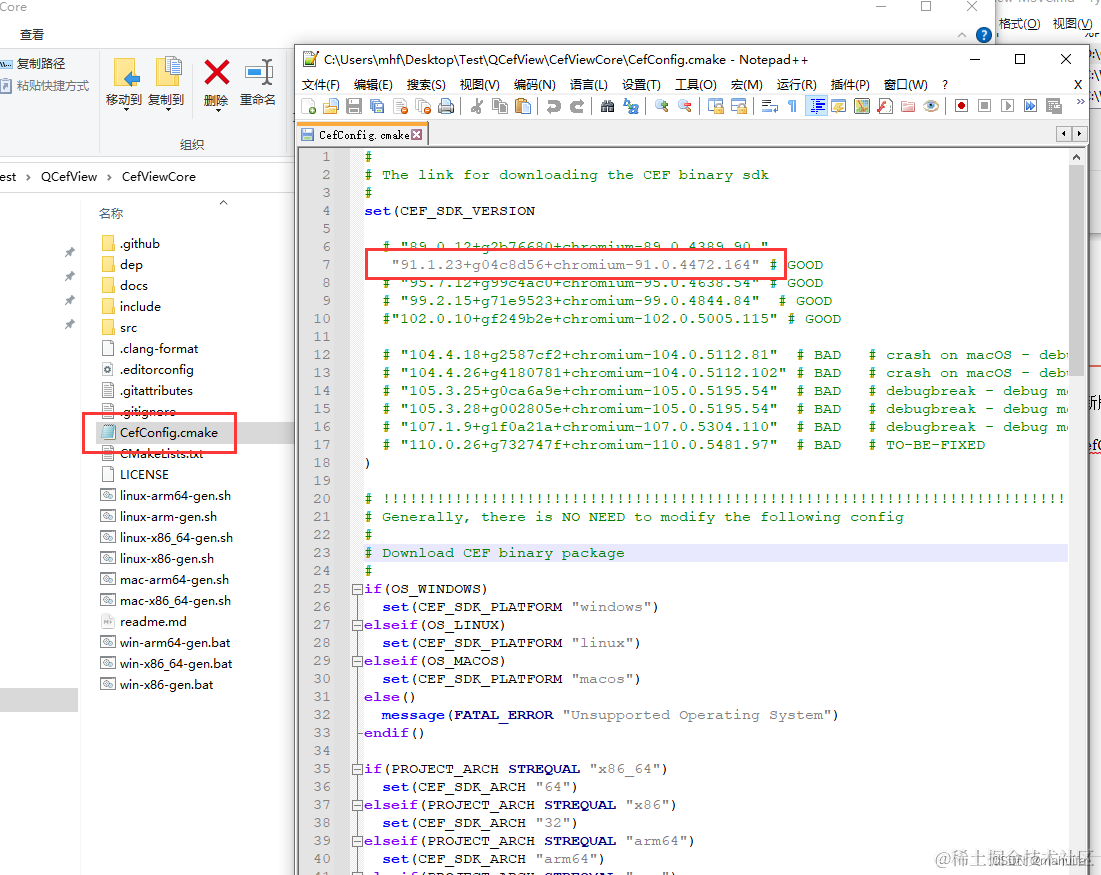The height and width of the screenshot is (875, 1101).
Task: Toggle Show All Characters pilcrow icon
Action: [793, 106]
